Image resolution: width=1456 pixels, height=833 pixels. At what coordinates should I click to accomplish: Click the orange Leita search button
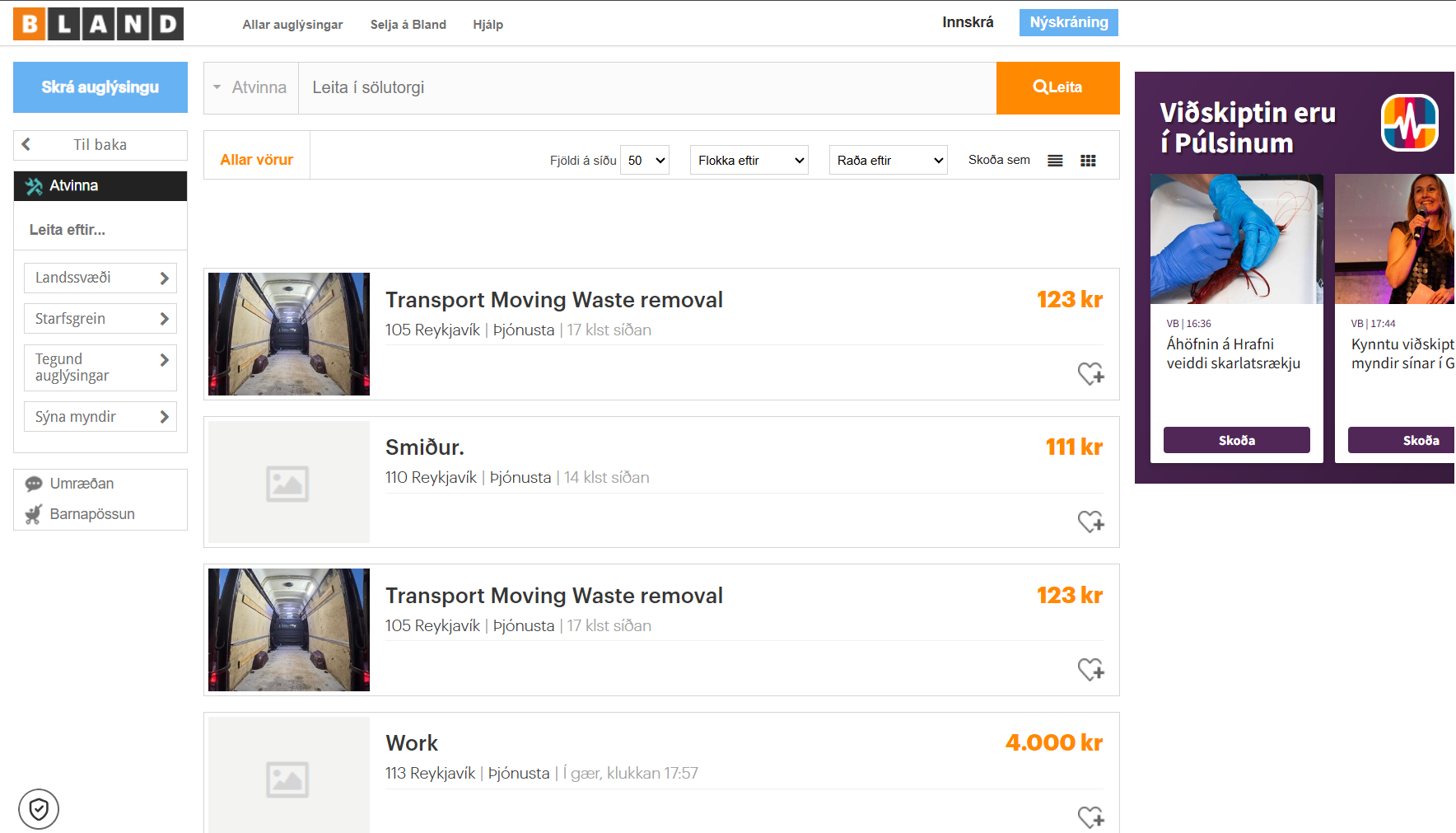coord(1057,87)
